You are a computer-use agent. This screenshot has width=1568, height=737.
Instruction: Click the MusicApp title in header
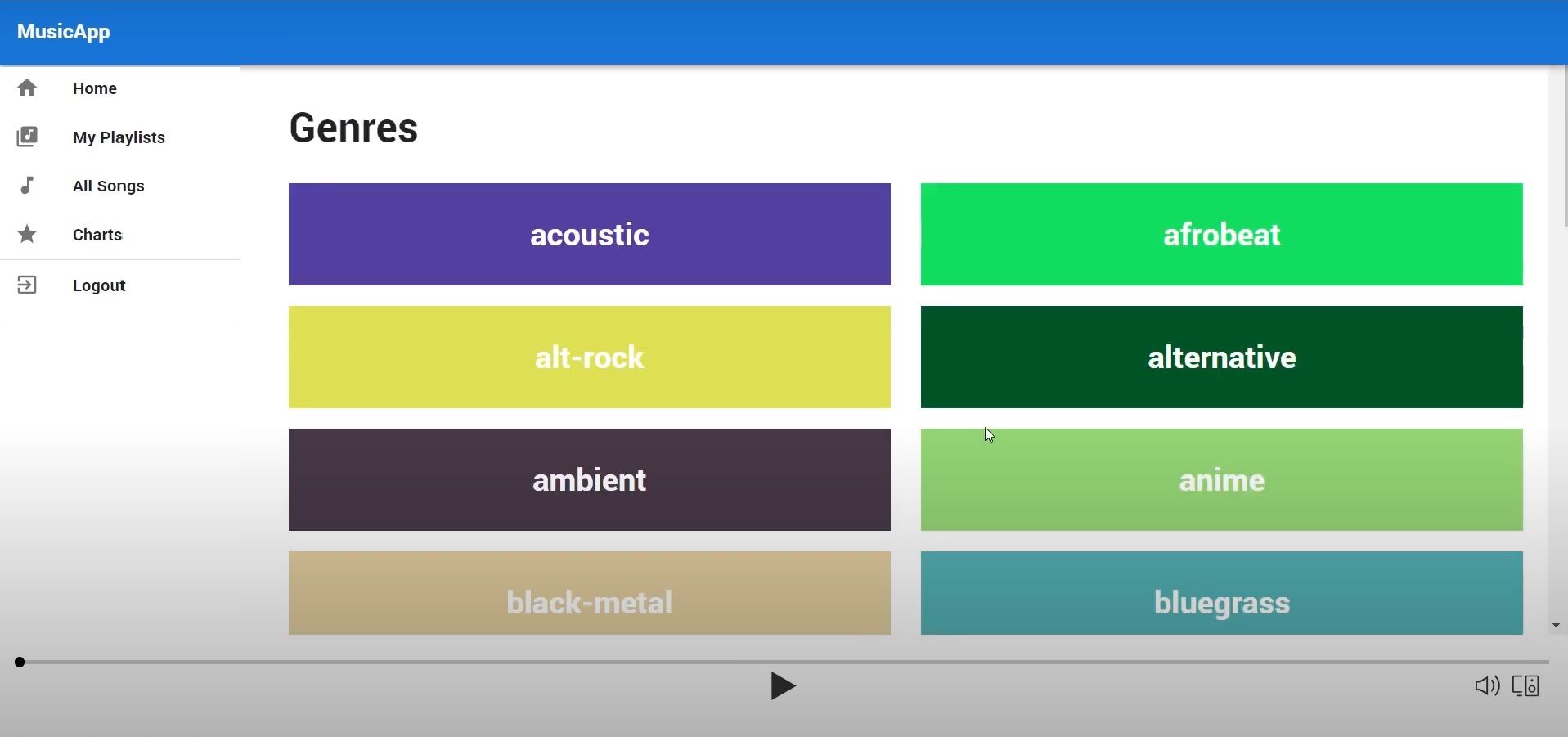(64, 32)
